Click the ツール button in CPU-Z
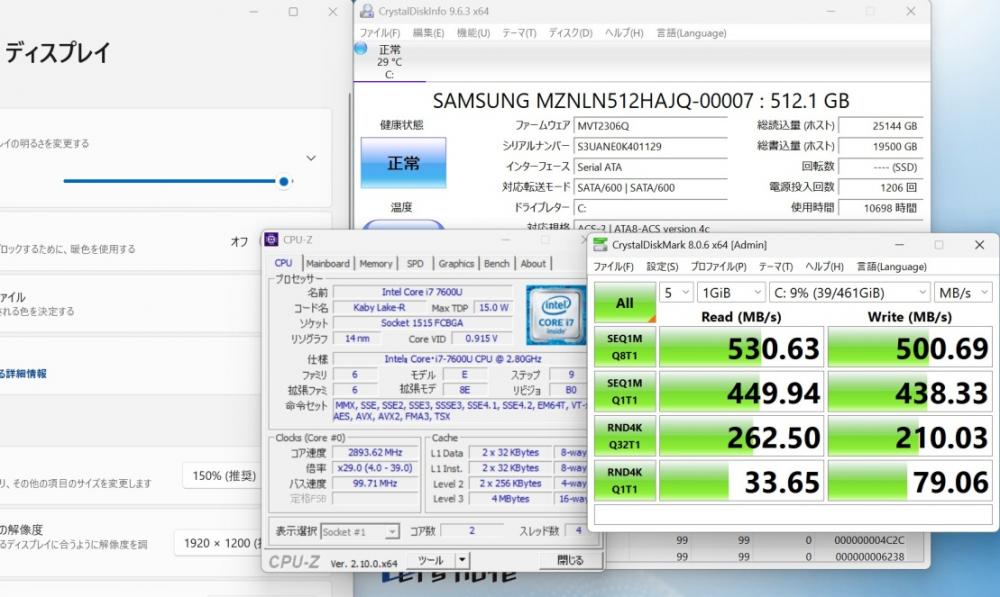The height and width of the screenshot is (597, 1000). pos(432,560)
